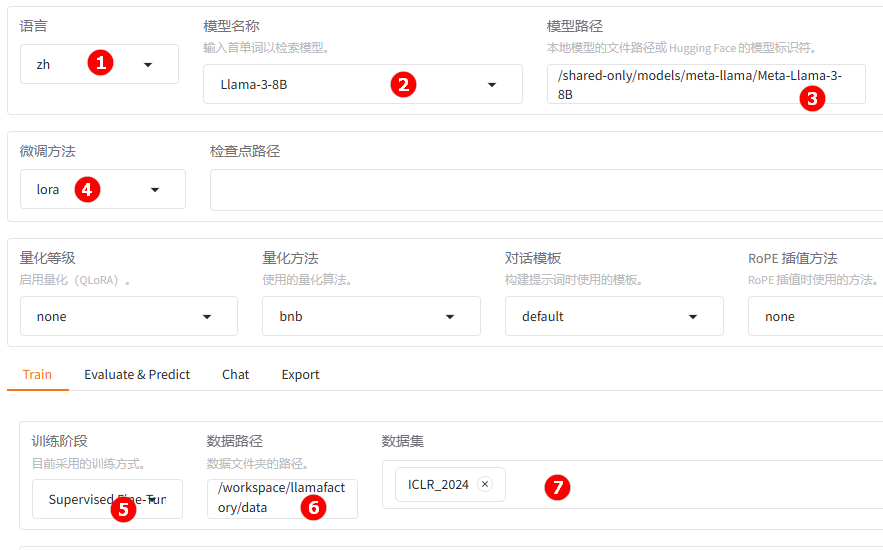The height and width of the screenshot is (550, 883).
Task: Click the arrow icon in bnb selector
Action: [x=450, y=317]
